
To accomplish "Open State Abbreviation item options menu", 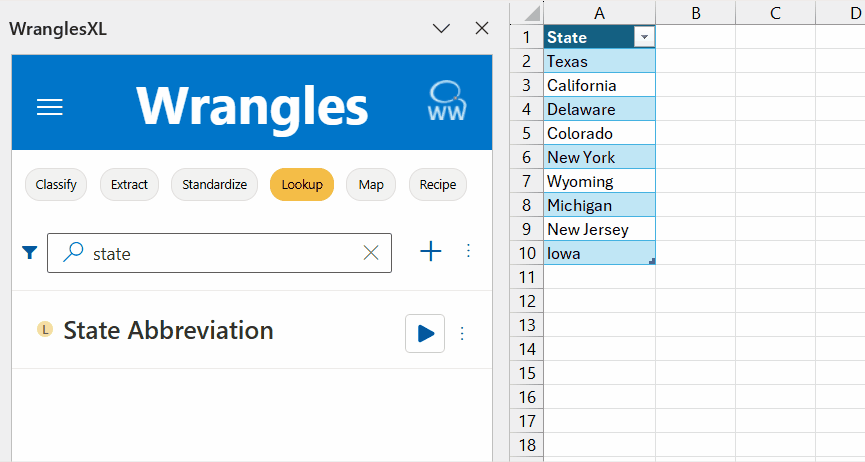I will pos(462,333).
